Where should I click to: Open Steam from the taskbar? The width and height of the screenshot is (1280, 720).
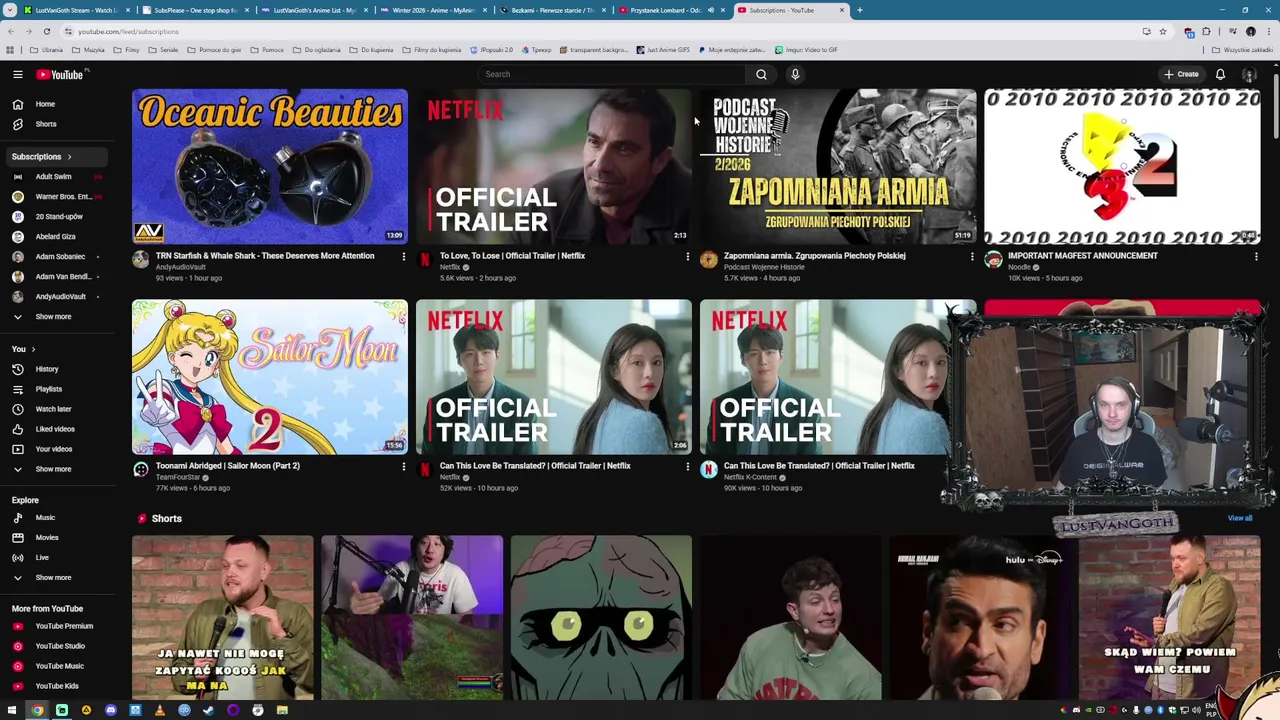coord(208,710)
